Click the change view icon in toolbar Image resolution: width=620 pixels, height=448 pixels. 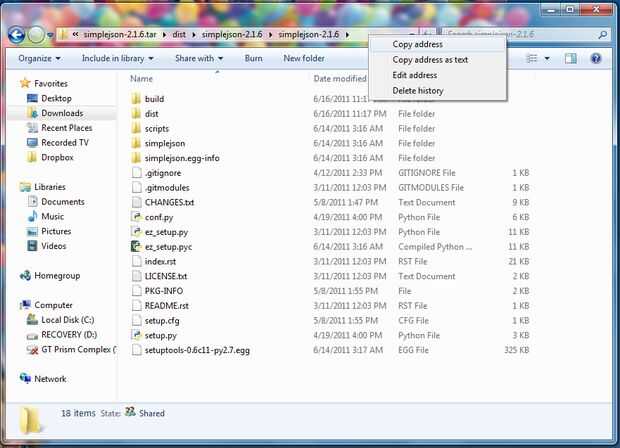point(532,59)
